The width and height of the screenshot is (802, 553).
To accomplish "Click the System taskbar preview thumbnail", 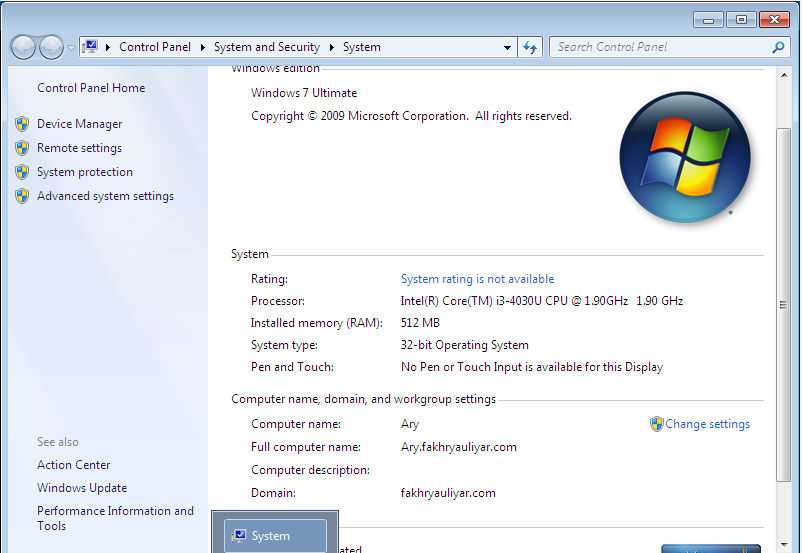I will point(275,536).
